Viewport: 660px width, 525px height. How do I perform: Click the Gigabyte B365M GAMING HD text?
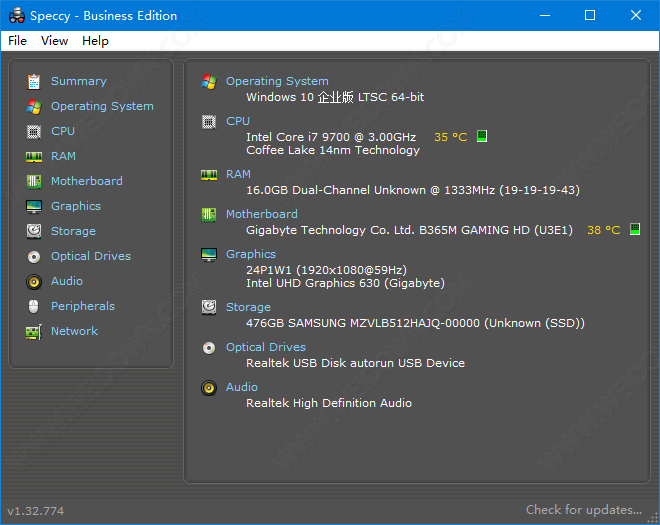click(410, 230)
